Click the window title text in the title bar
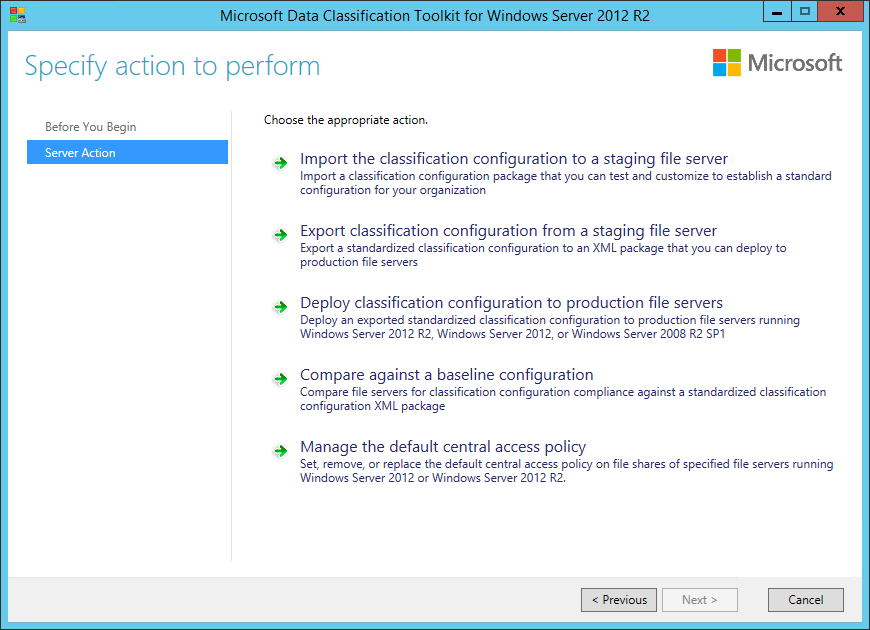870x630 pixels. [434, 16]
